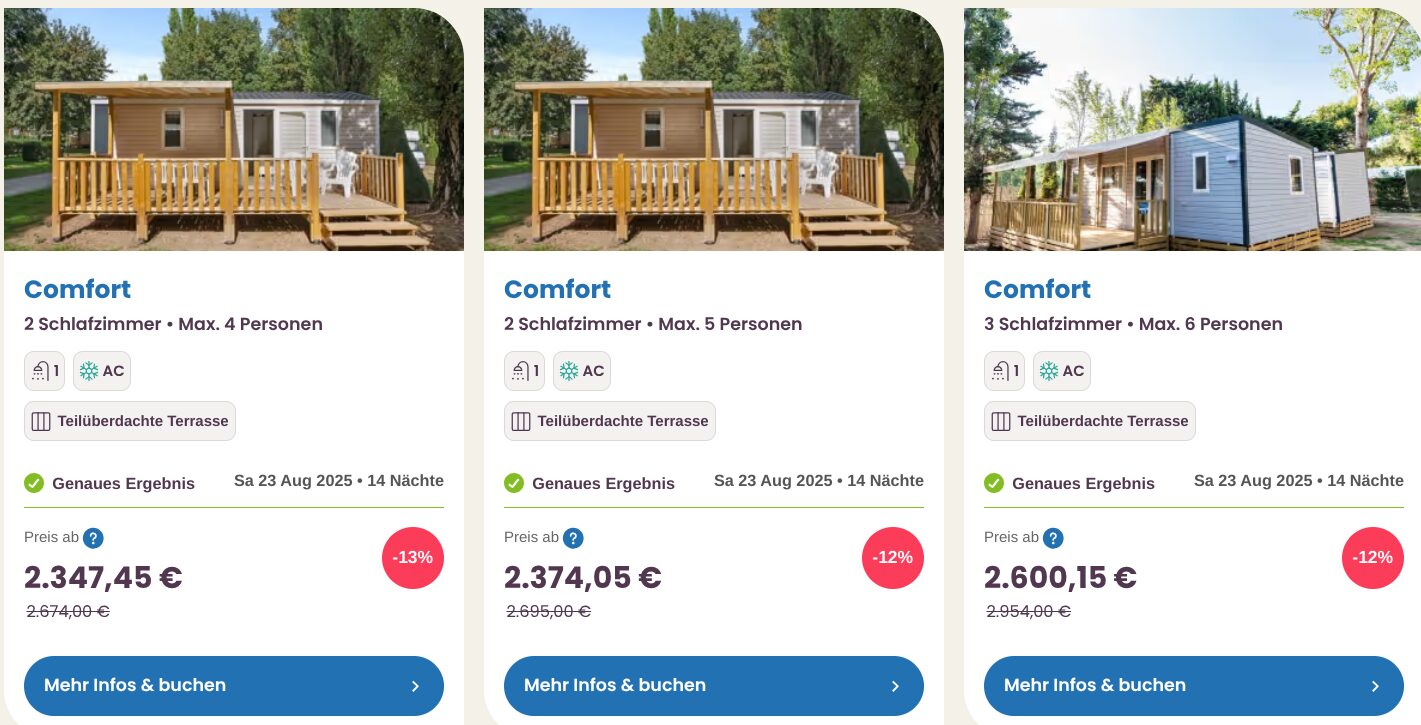Click the arrow chevron on the 6 Personen booking button
This screenshot has height=725, width=1421.
tap(1375, 686)
